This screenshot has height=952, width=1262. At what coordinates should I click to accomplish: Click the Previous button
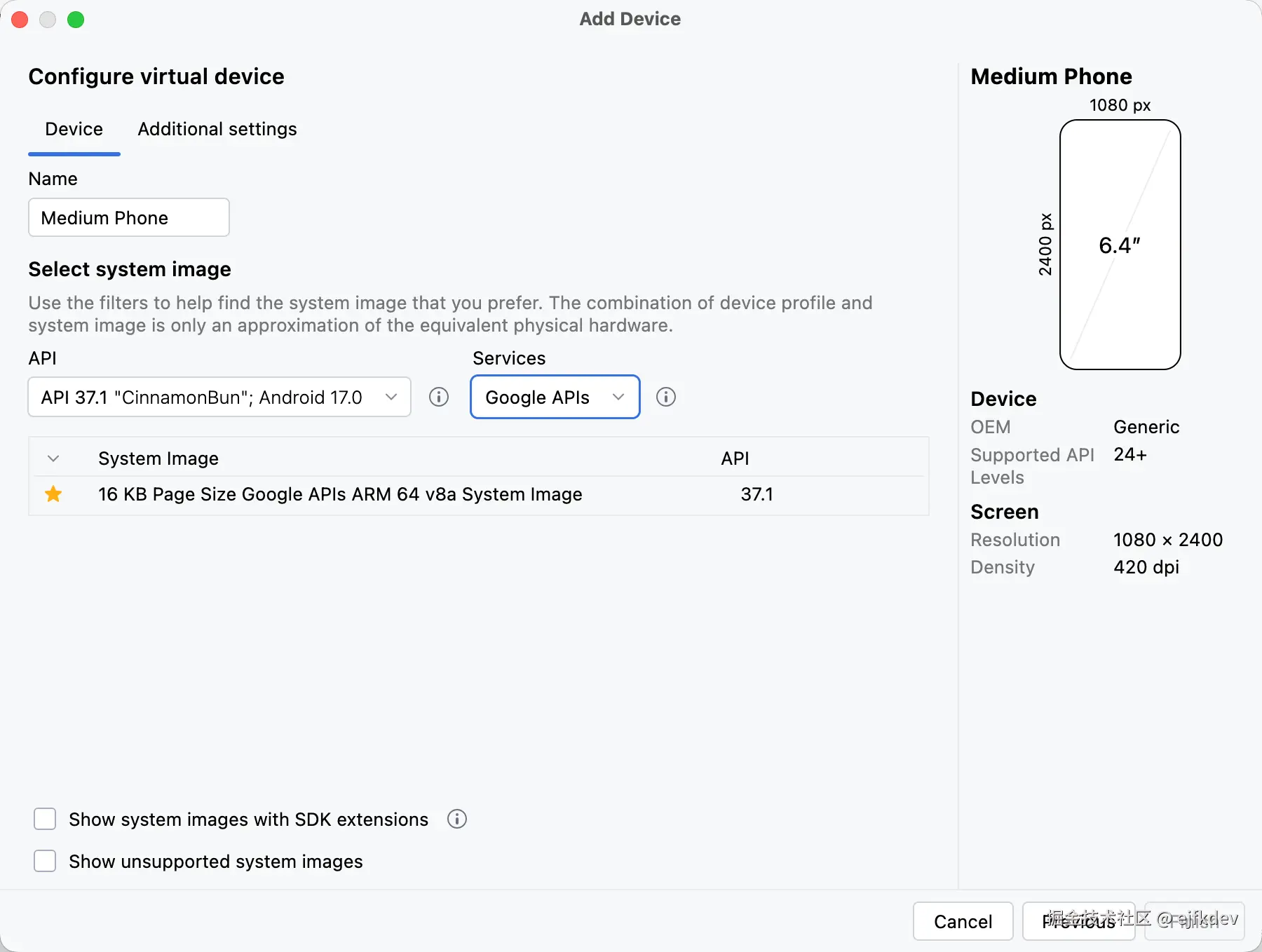(x=1078, y=921)
